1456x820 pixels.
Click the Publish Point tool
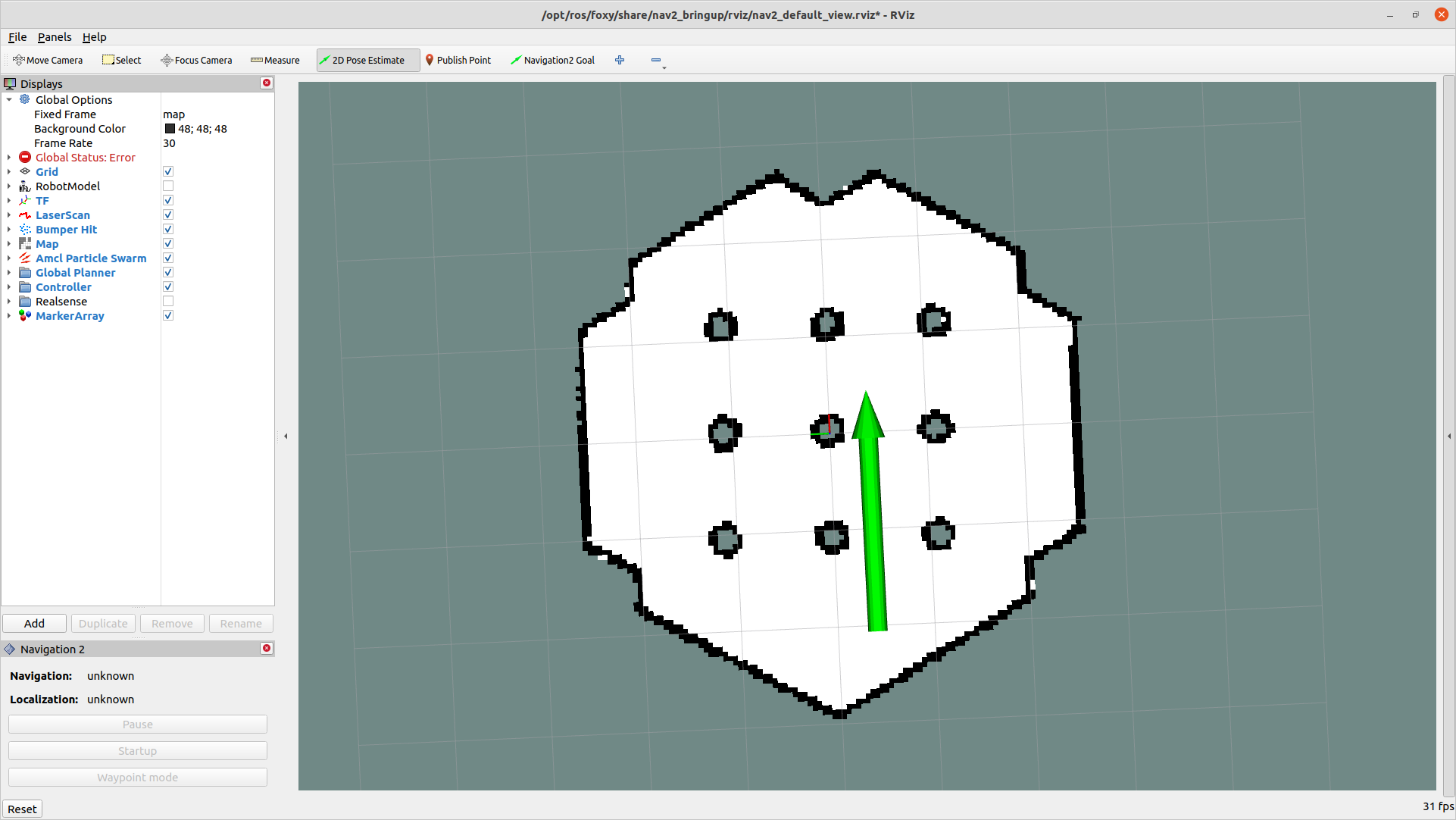[x=458, y=60]
